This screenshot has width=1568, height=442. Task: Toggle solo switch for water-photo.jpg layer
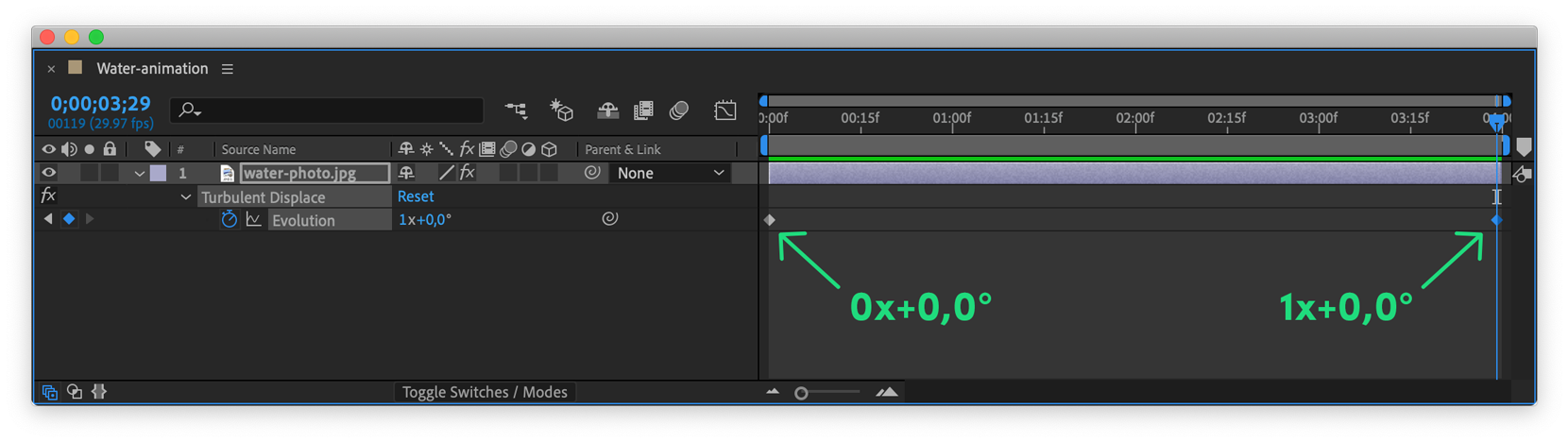coord(90,173)
